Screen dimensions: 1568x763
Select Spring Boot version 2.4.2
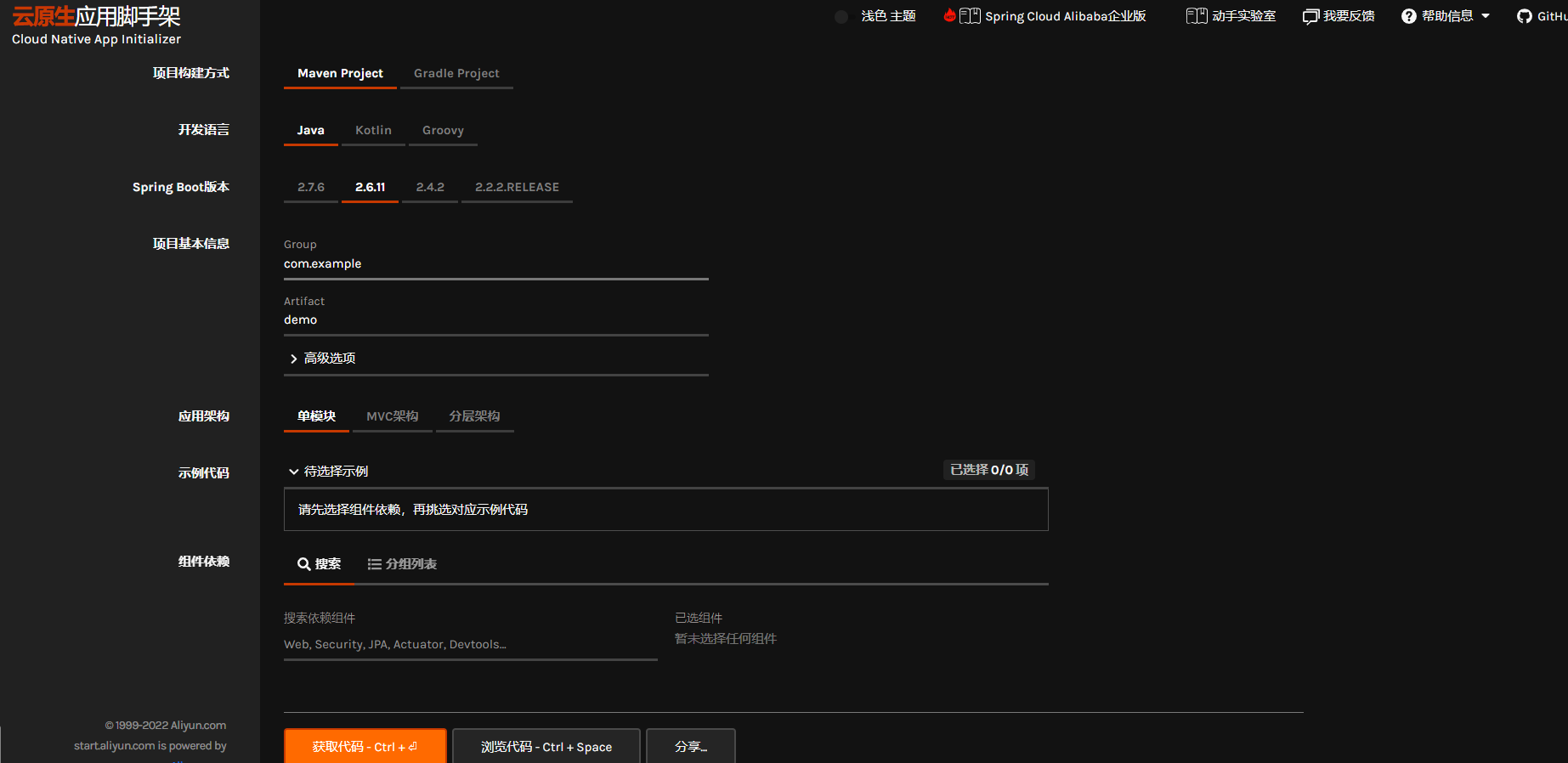click(x=430, y=188)
